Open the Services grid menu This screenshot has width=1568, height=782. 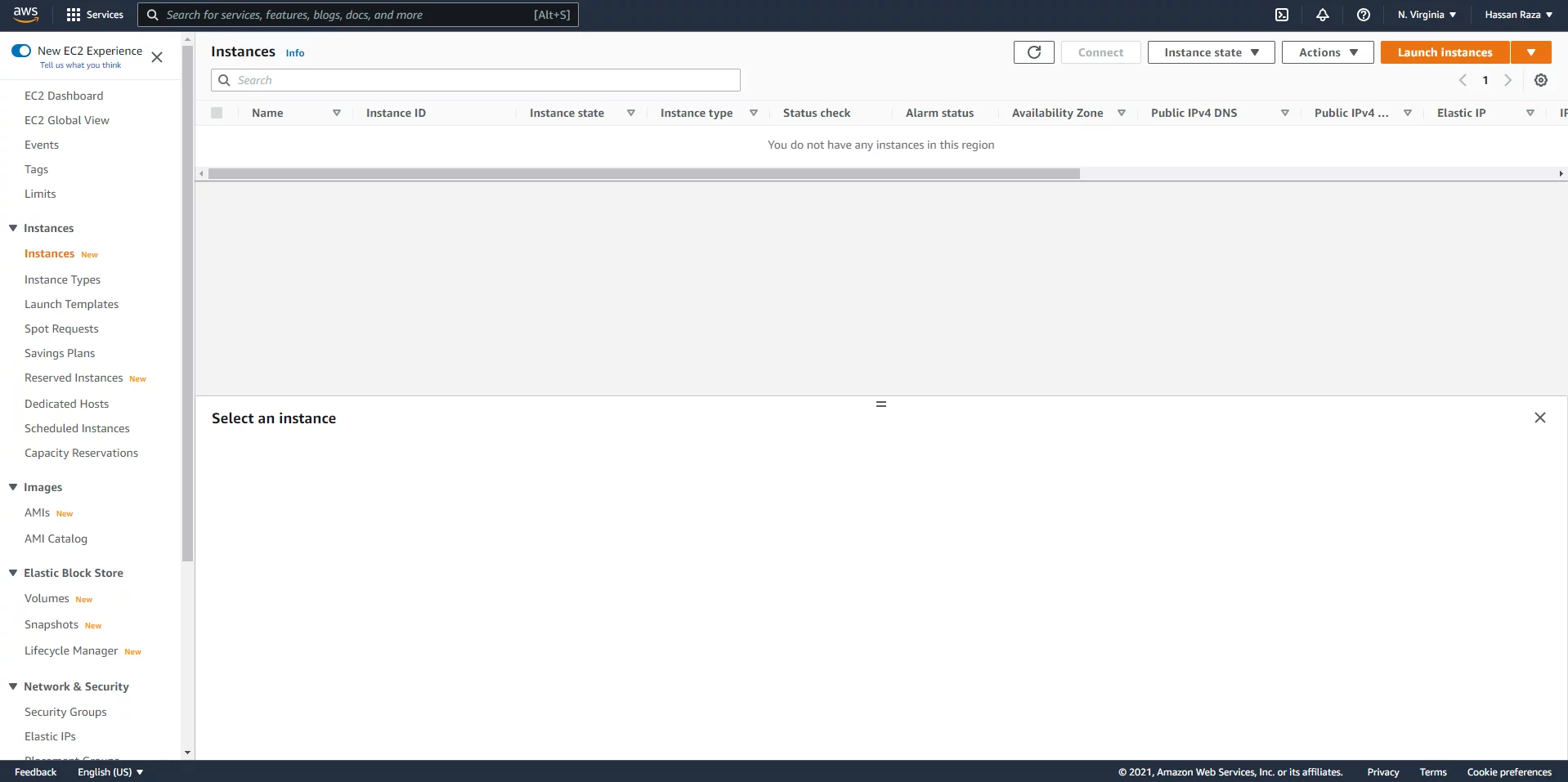click(x=95, y=15)
